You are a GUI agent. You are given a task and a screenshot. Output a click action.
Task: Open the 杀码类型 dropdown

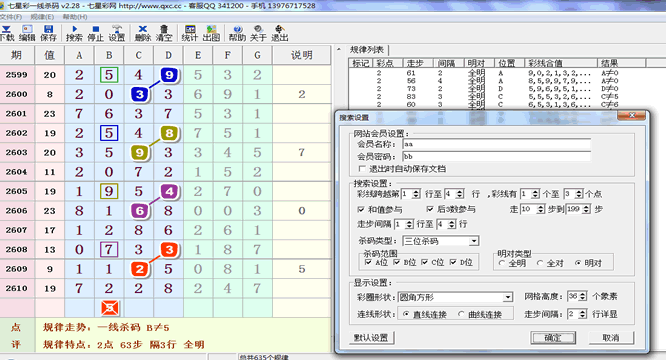click(x=474, y=241)
